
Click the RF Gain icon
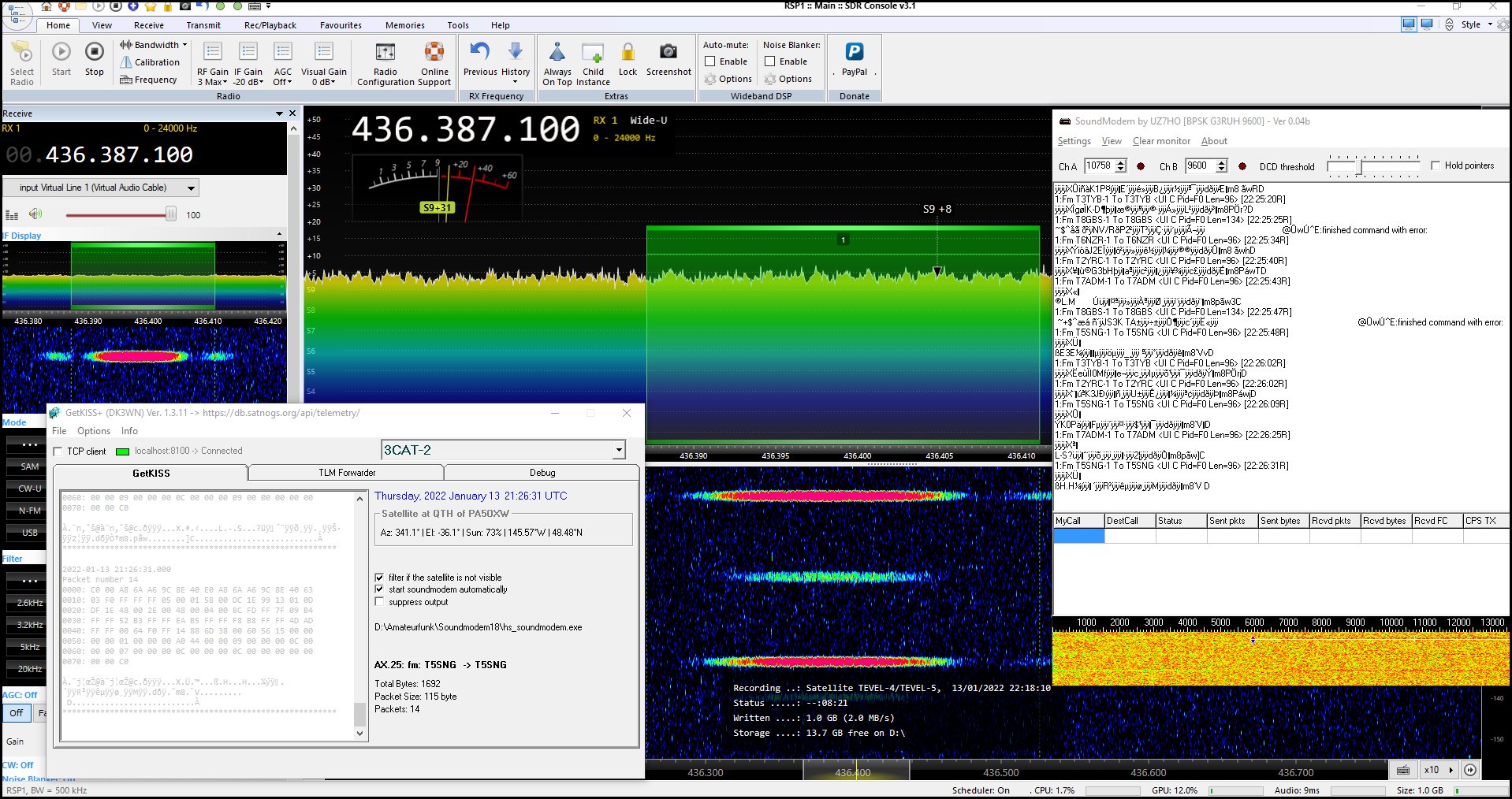[213, 52]
